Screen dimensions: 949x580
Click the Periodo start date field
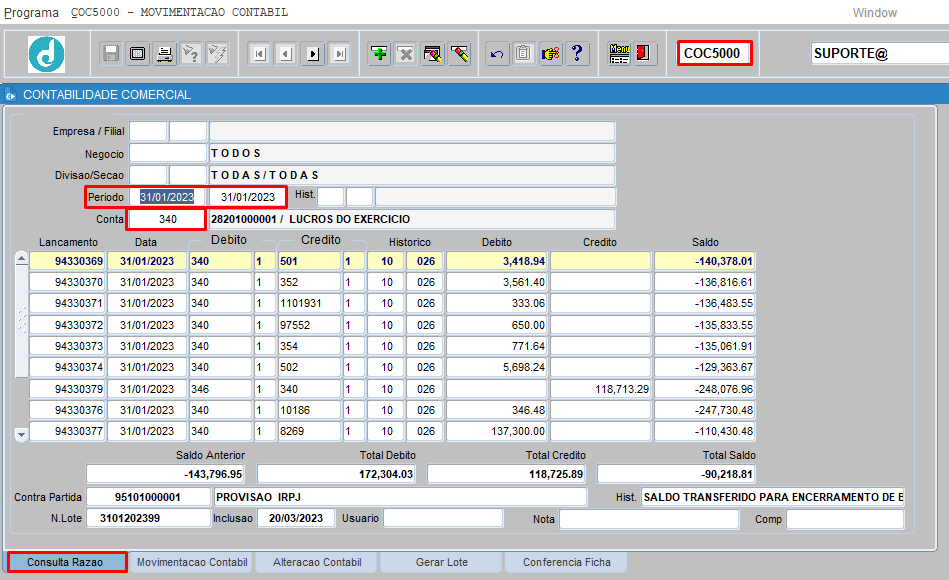point(168,197)
